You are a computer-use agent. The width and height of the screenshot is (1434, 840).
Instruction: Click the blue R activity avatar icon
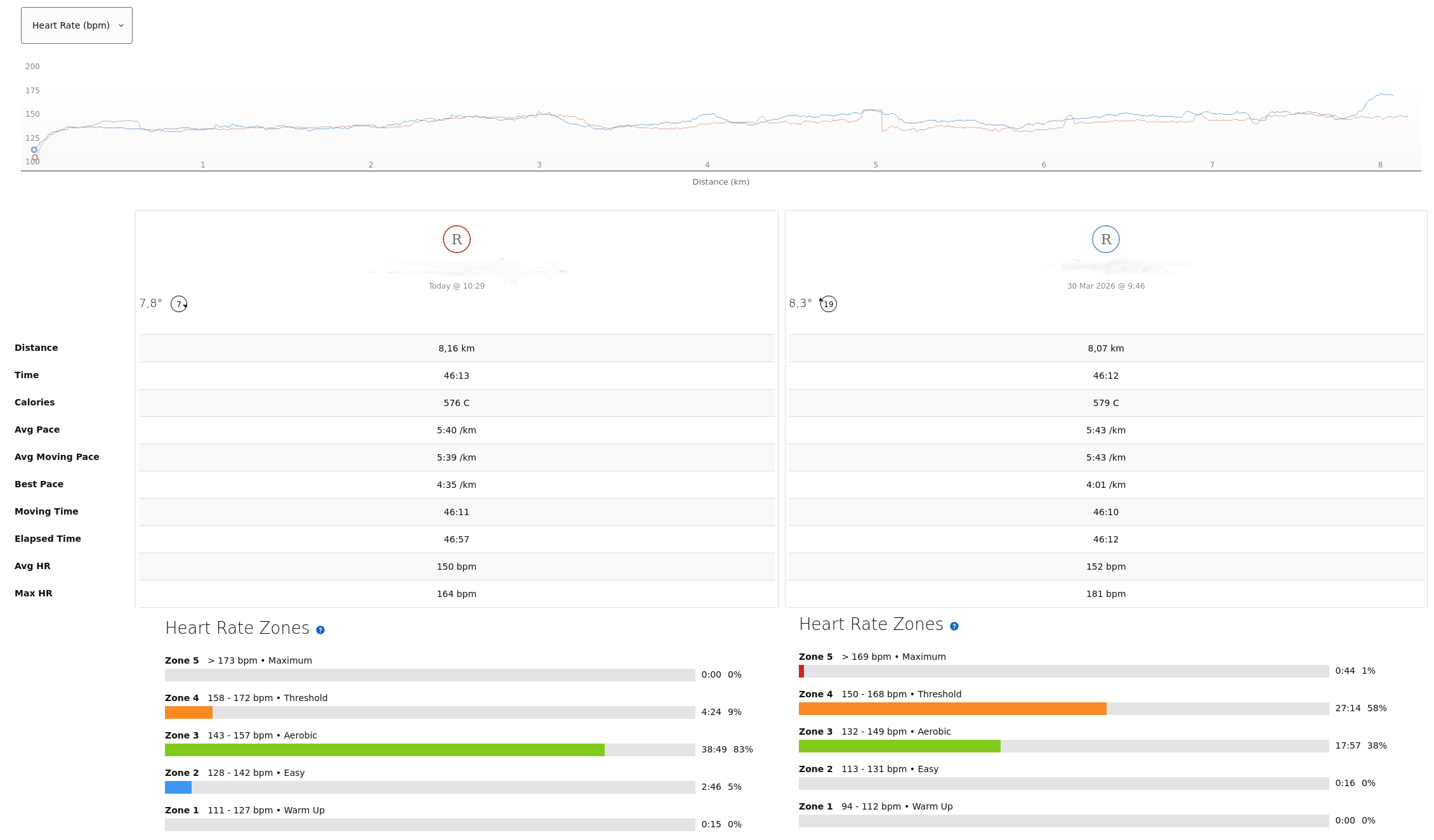pos(1105,239)
